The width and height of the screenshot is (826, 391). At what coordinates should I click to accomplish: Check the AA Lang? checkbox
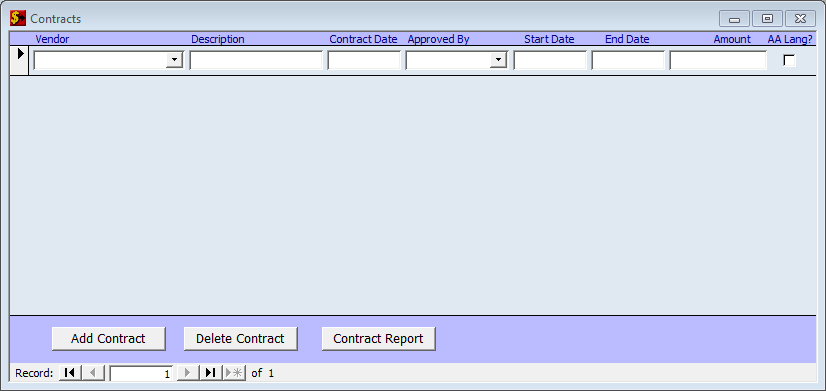789,60
